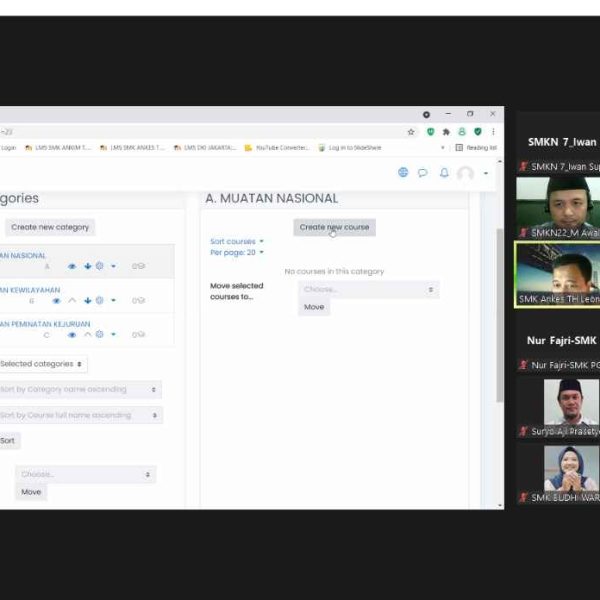
Task: Open the Log in to SlideShare bookmark
Action: pos(350,148)
